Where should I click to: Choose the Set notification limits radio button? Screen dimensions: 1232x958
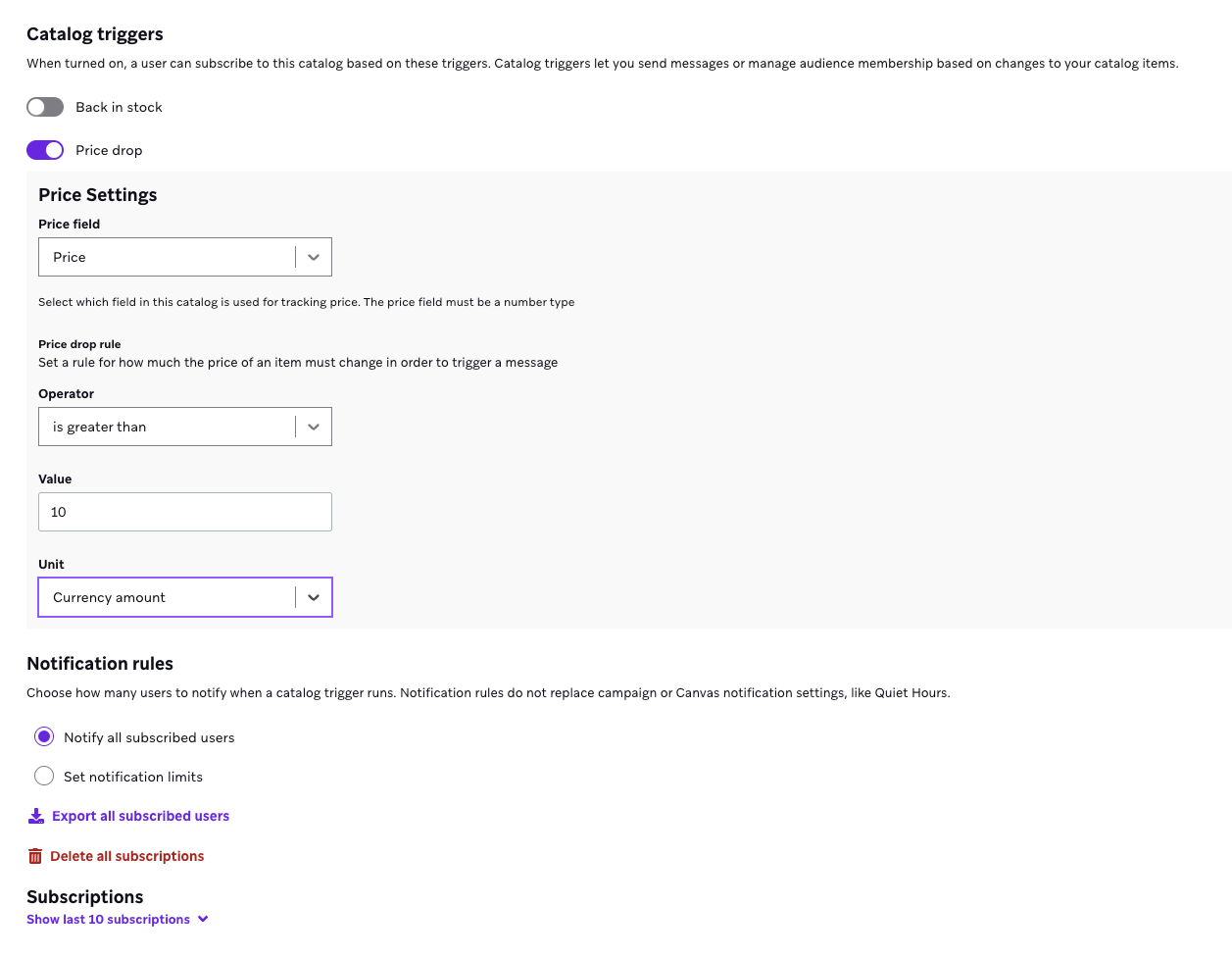tap(44, 776)
